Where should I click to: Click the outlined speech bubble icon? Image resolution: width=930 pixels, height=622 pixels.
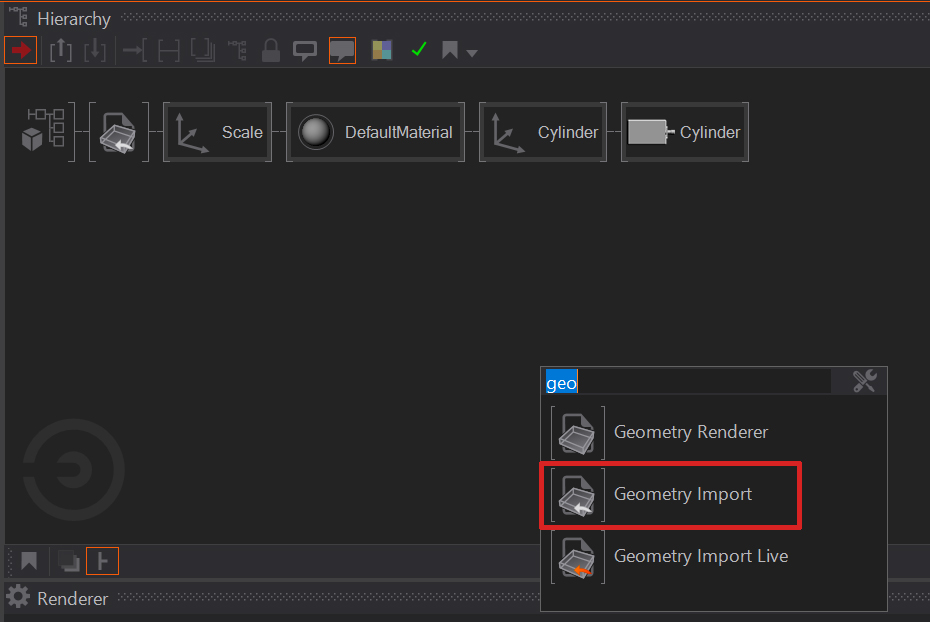click(x=305, y=50)
